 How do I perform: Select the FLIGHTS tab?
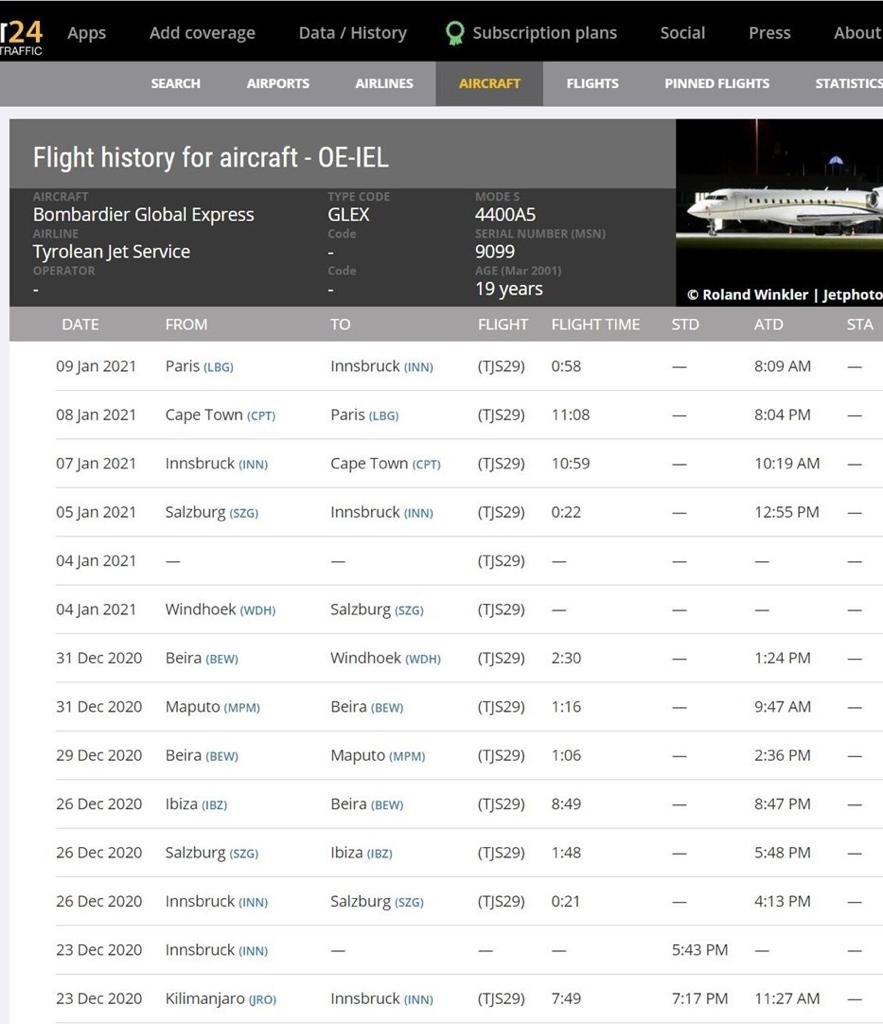(x=592, y=84)
